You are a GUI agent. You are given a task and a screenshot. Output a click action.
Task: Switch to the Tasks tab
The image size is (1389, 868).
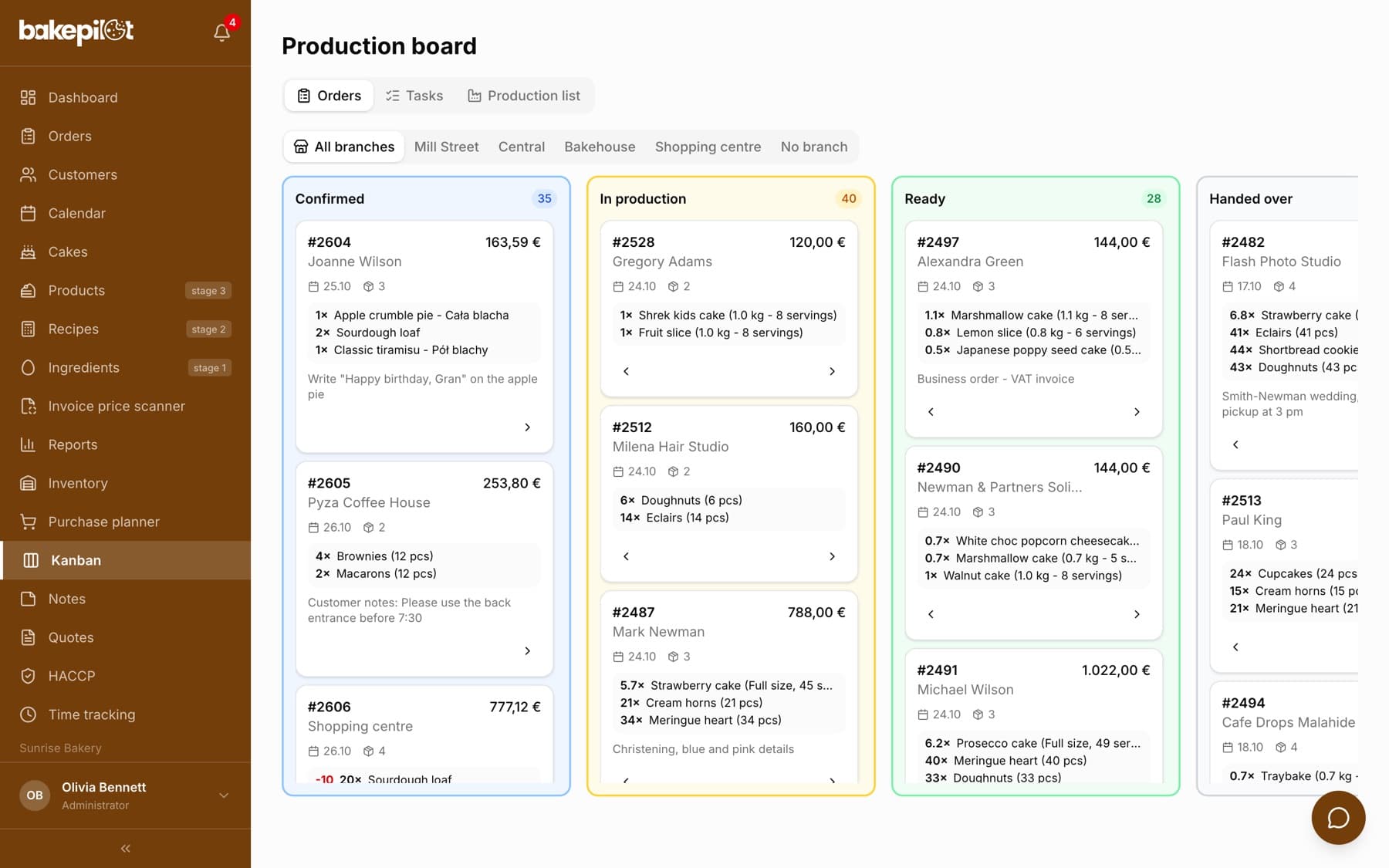pyautogui.click(x=414, y=96)
